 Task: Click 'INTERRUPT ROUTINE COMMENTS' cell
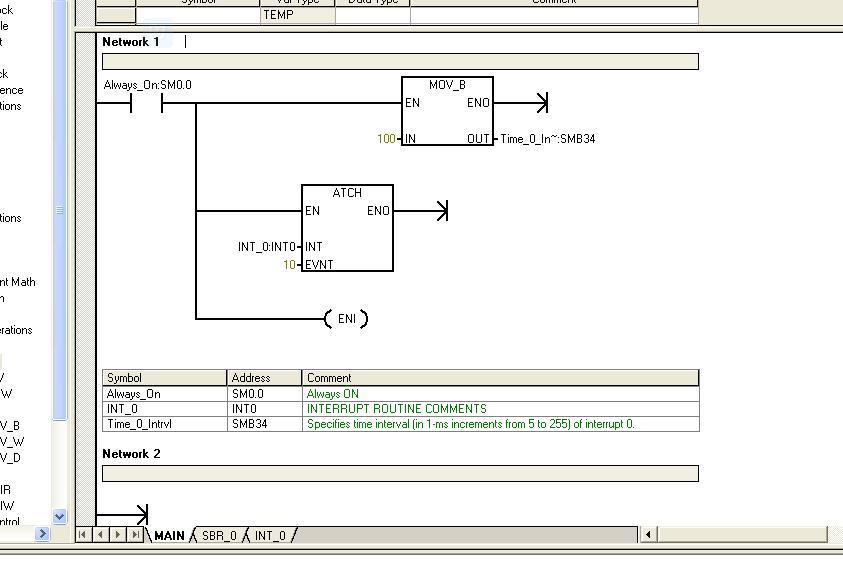[501, 409]
